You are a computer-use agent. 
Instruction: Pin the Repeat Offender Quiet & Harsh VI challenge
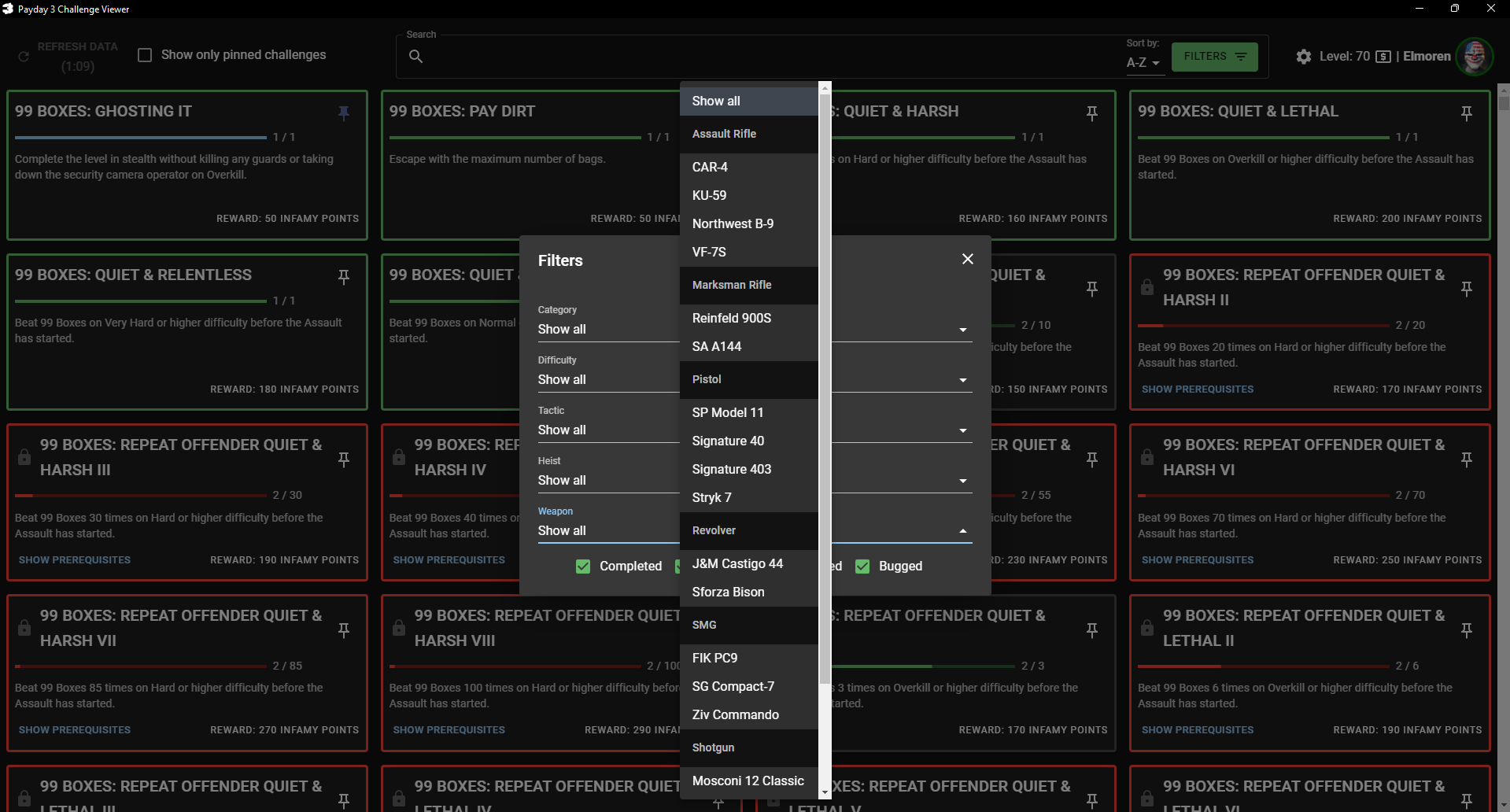pos(1467,460)
